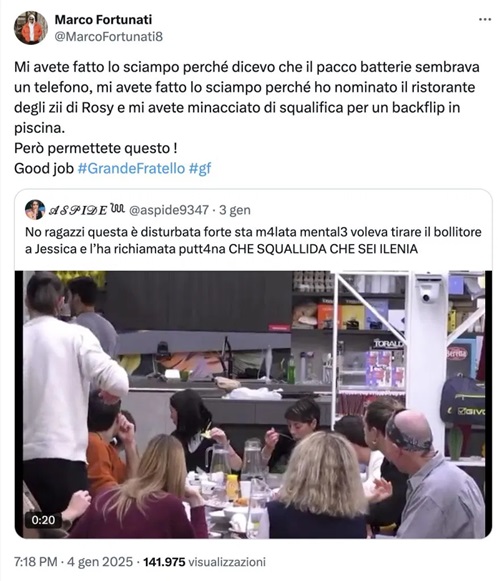The image size is (500, 581).
Task: Click the ASPIDE stylized display name
Action: coord(87,210)
